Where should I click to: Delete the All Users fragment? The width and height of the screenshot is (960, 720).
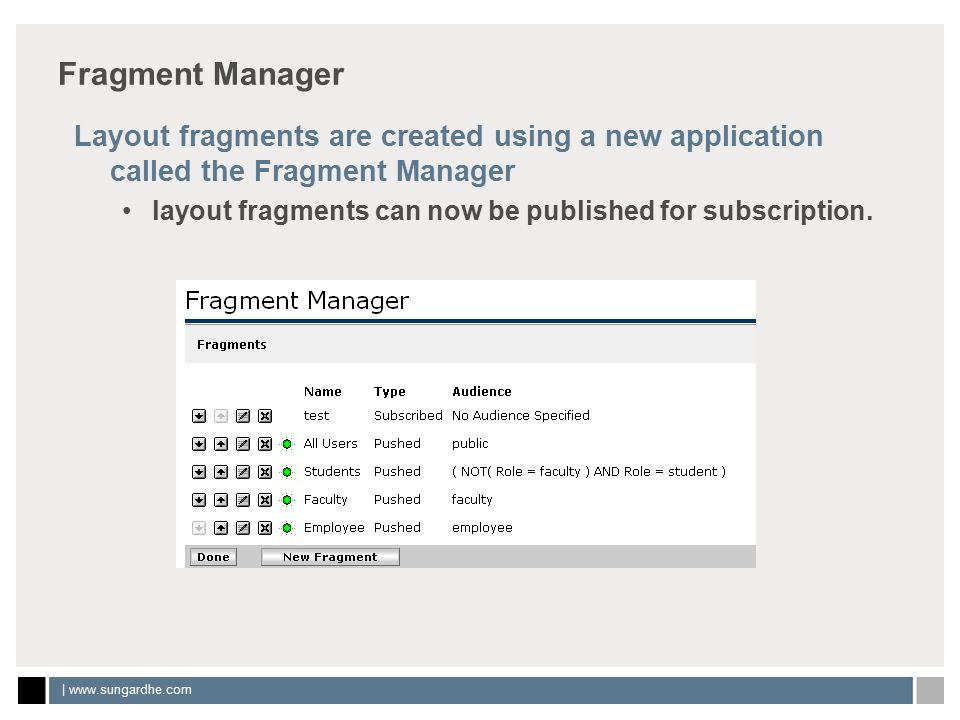tap(264, 444)
